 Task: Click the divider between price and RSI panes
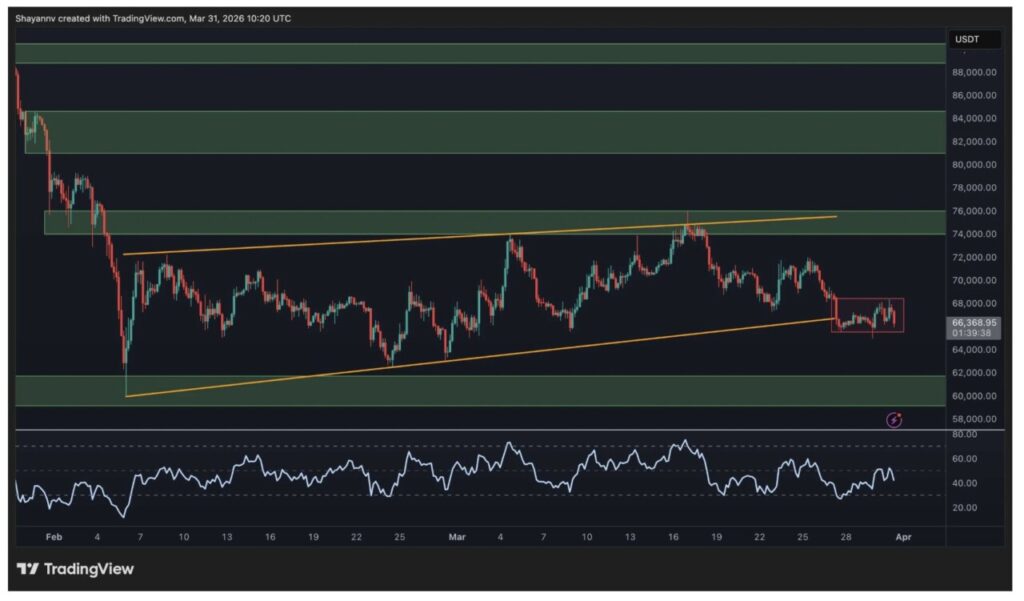(x=480, y=430)
